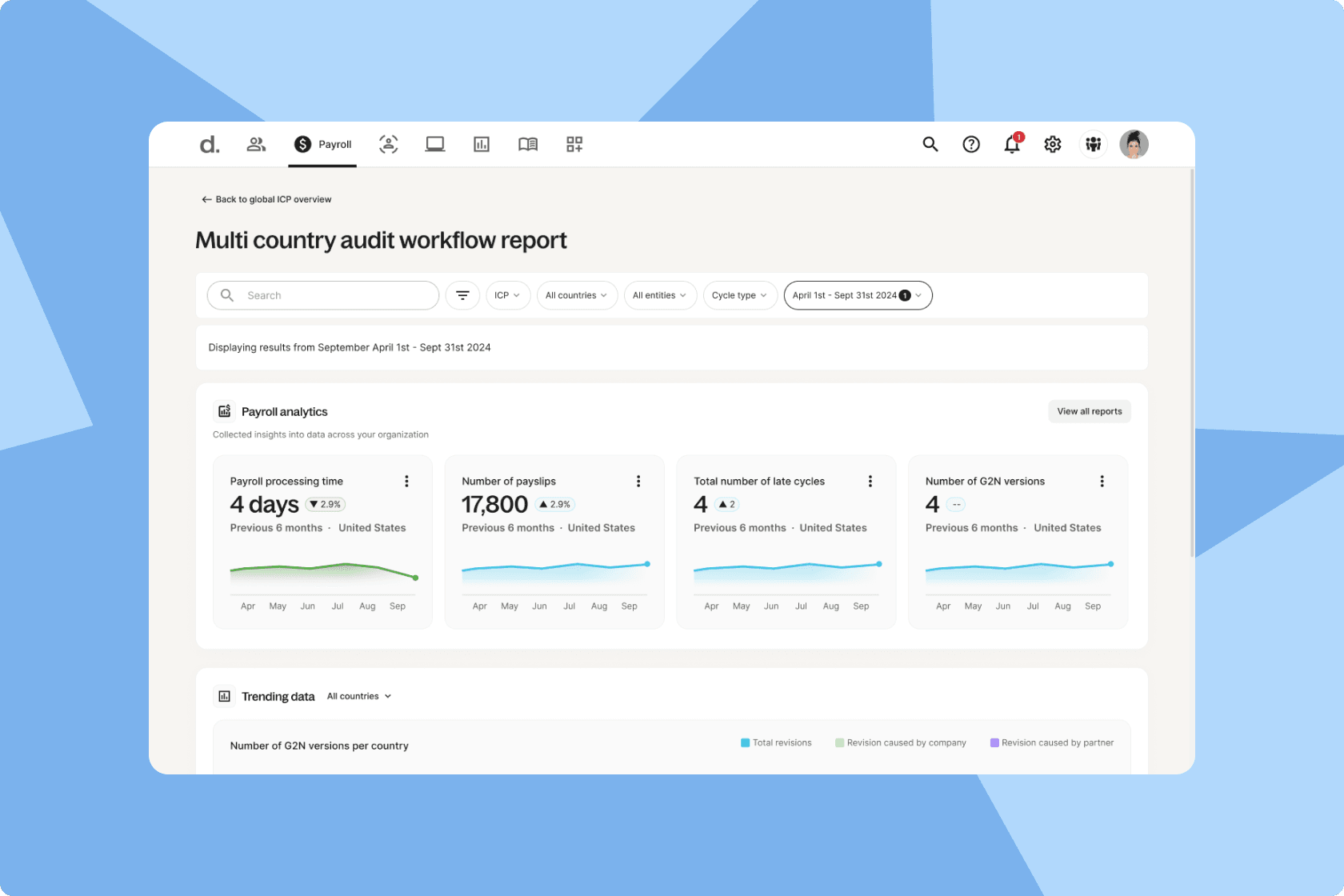Image resolution: width=1344 pixels, height=896 pixels.
Task: Open Payroll processing time card menu
Action: tap(406, 481)
